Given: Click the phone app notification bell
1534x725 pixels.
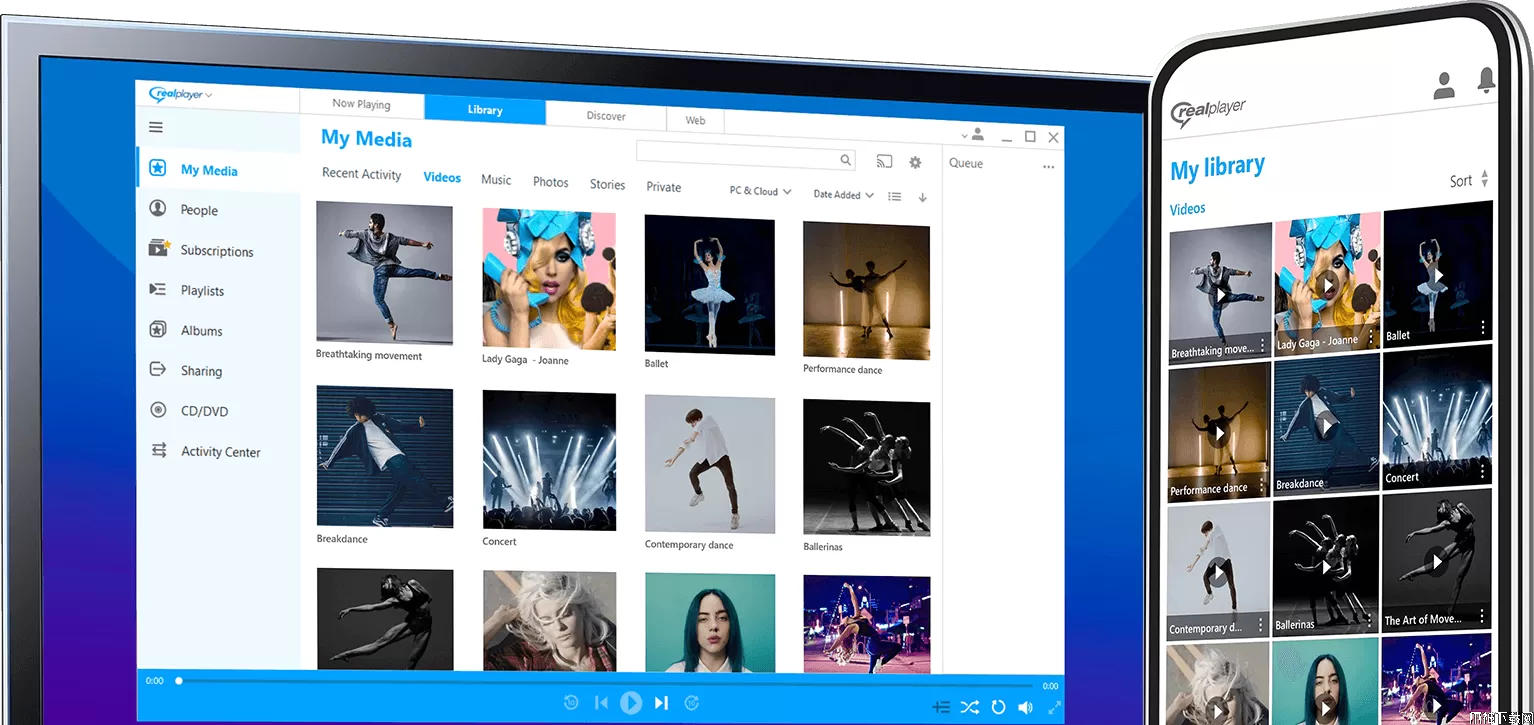Looking at the screenshot, I should click(x=1486, y=80).
